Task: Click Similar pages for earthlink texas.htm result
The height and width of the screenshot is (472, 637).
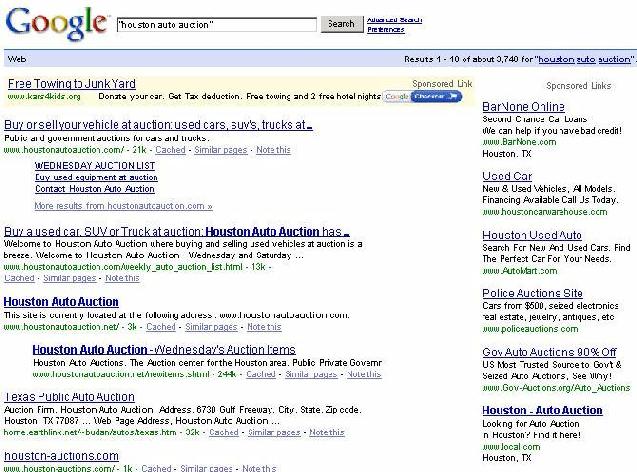Action: [274, 433]
